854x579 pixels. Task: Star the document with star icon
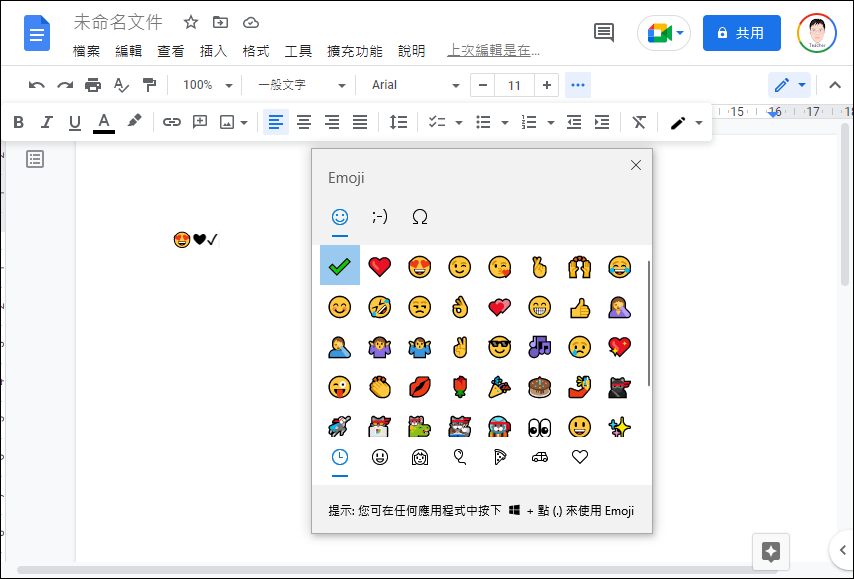tap(191, 22)
